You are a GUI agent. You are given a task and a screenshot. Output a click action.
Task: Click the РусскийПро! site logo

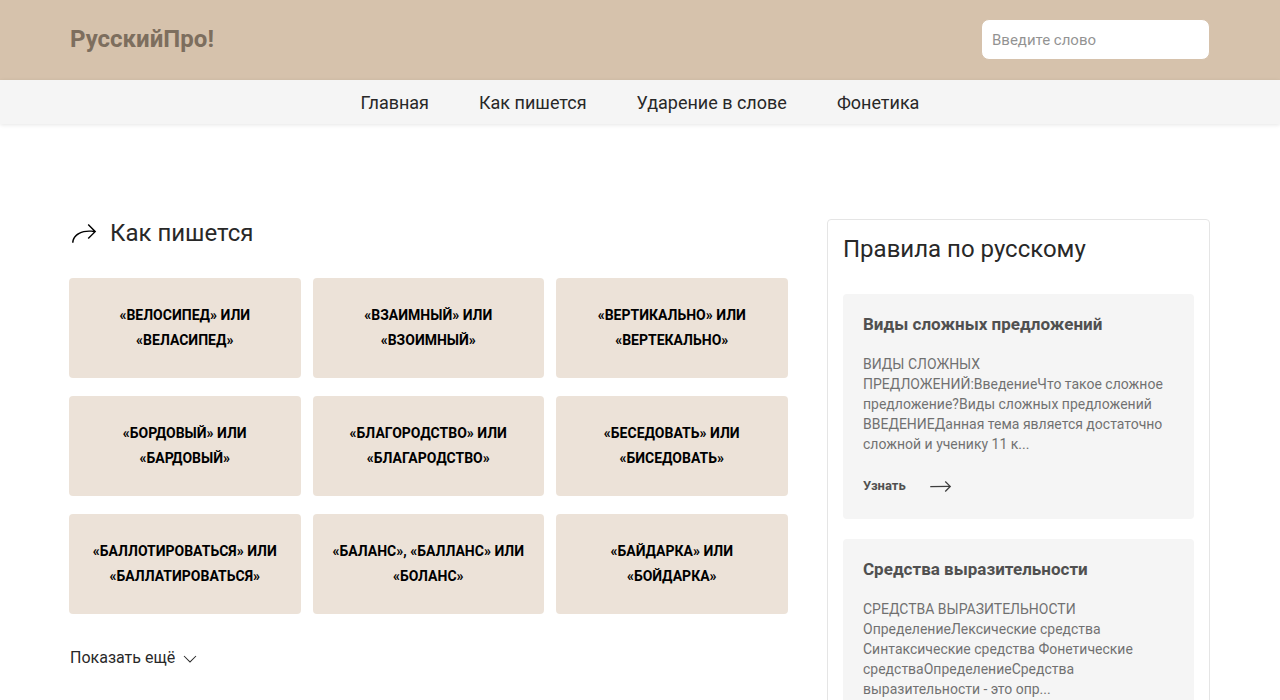click(142, 39)
